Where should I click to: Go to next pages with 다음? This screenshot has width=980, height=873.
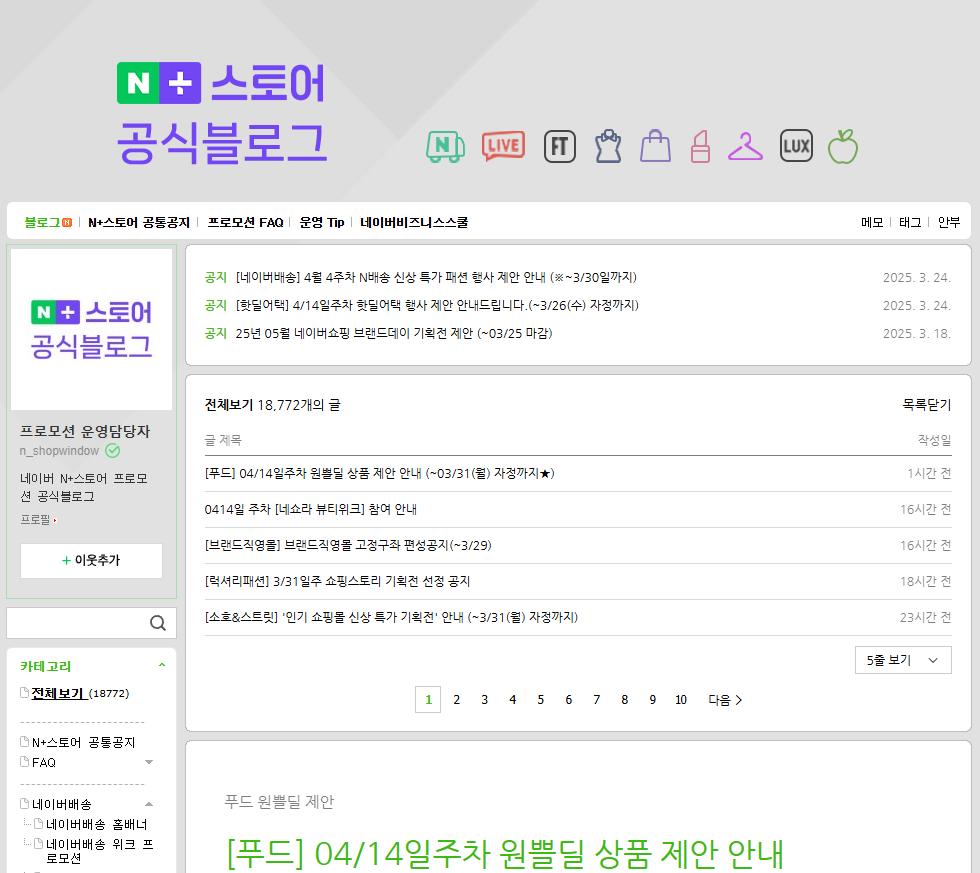click(725, 700)
